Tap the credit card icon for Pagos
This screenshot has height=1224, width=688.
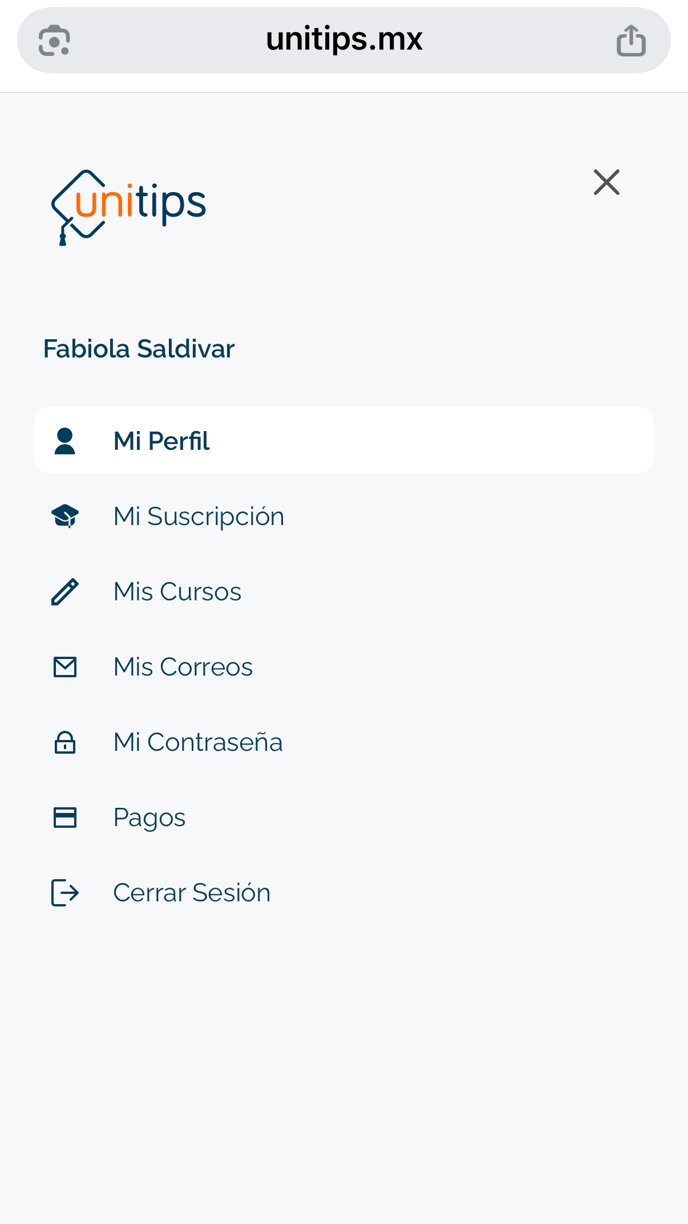(x=65, y=818)
